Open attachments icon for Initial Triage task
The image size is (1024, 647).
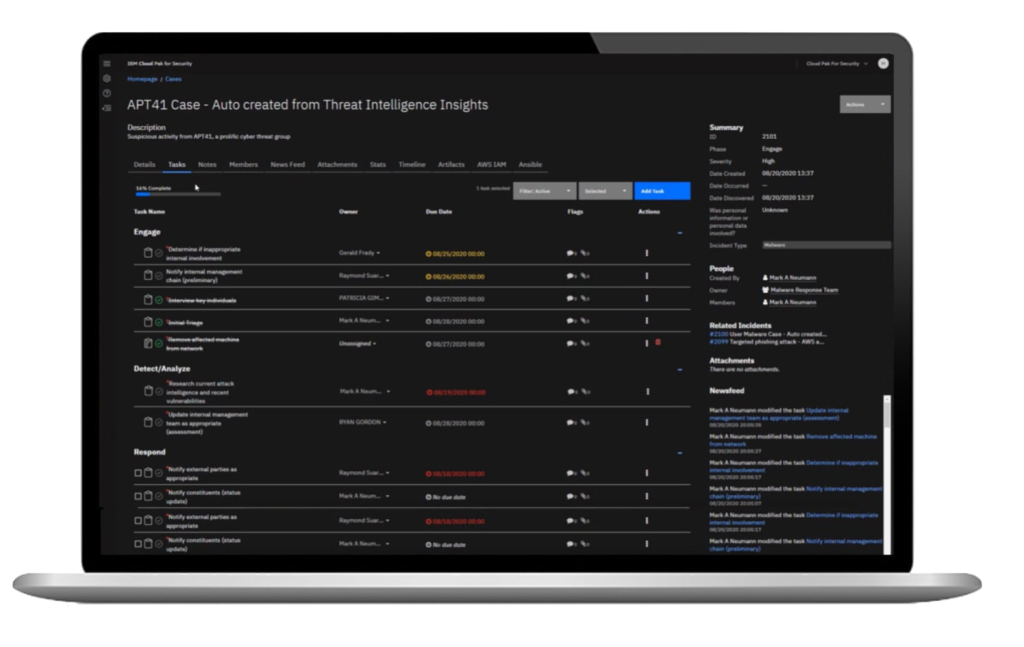585,321
